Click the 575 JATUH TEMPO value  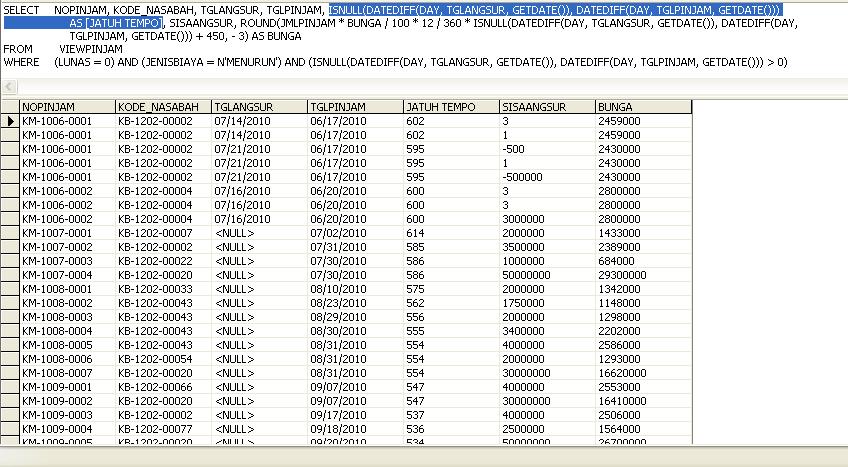451,289
